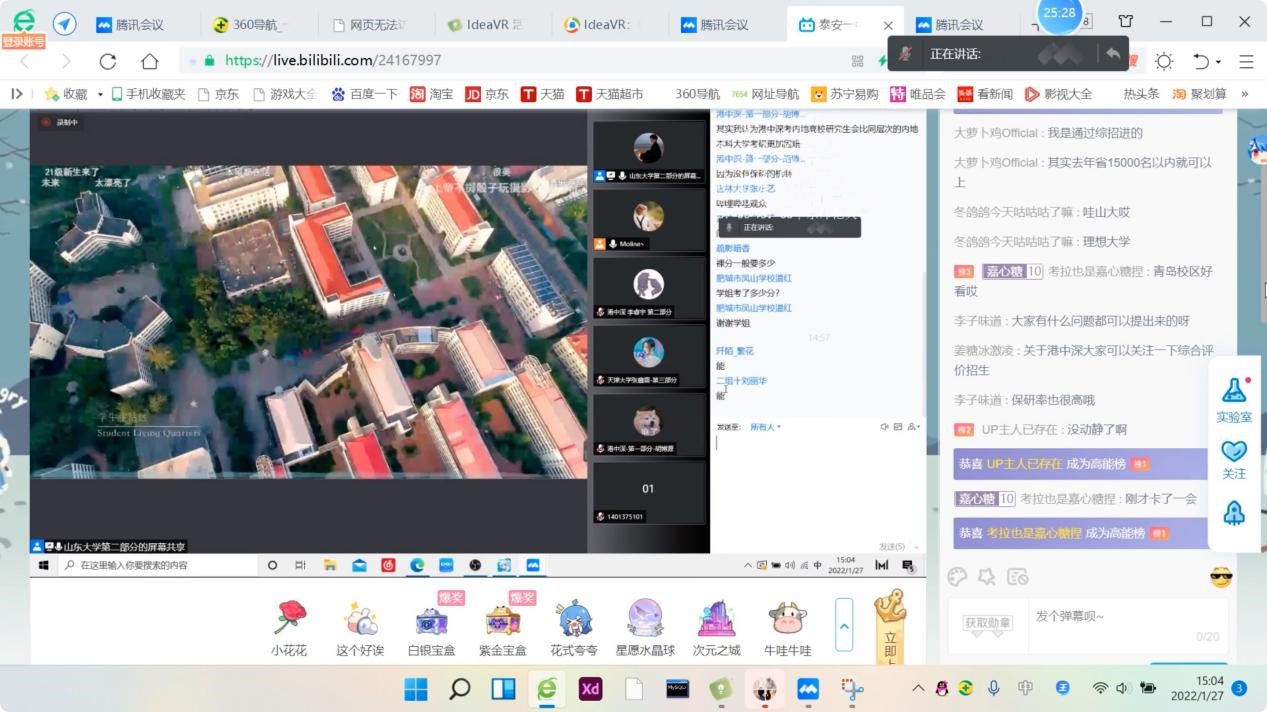Open 实验室 lab panel in sidebar
The width and height of the screenshot is (1267, 712).
pos(1234,400)
